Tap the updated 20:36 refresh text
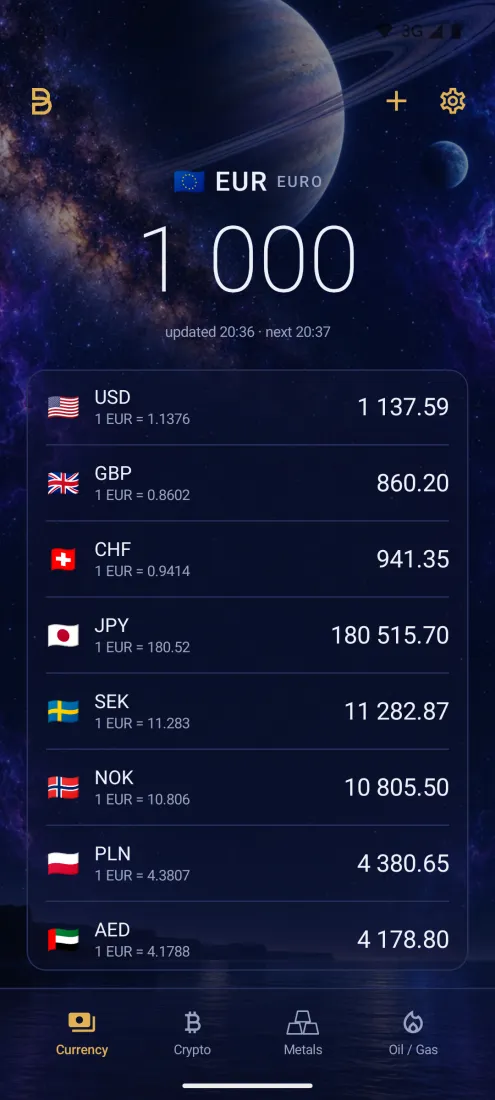This screenshot has width=495, height=1100. tap(210, 332)
